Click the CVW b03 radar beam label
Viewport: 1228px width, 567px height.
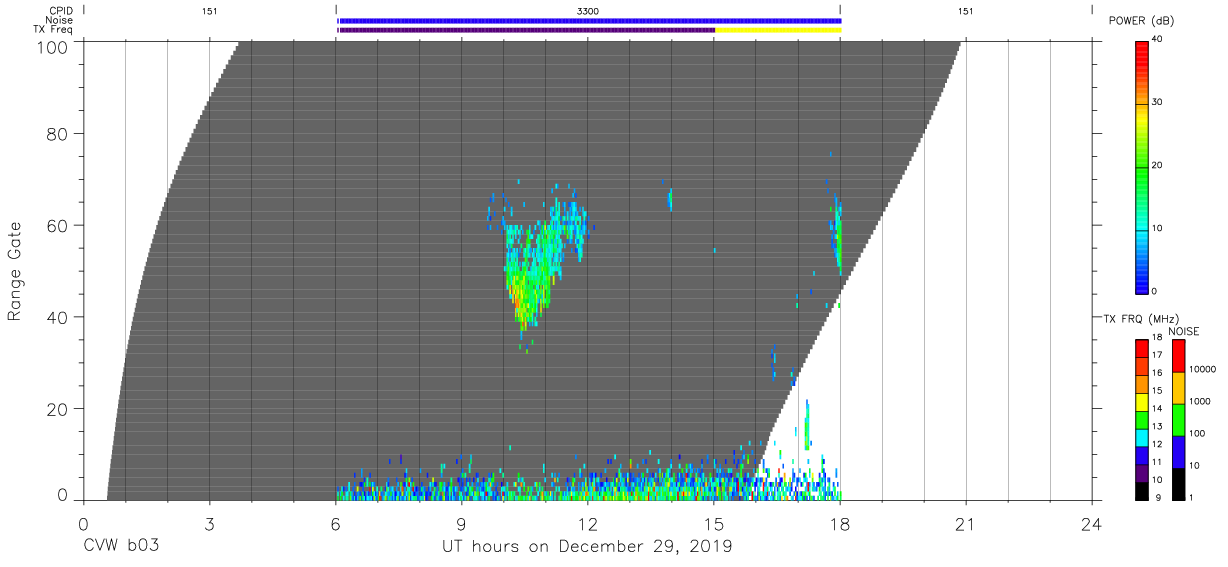click(121, 547)
